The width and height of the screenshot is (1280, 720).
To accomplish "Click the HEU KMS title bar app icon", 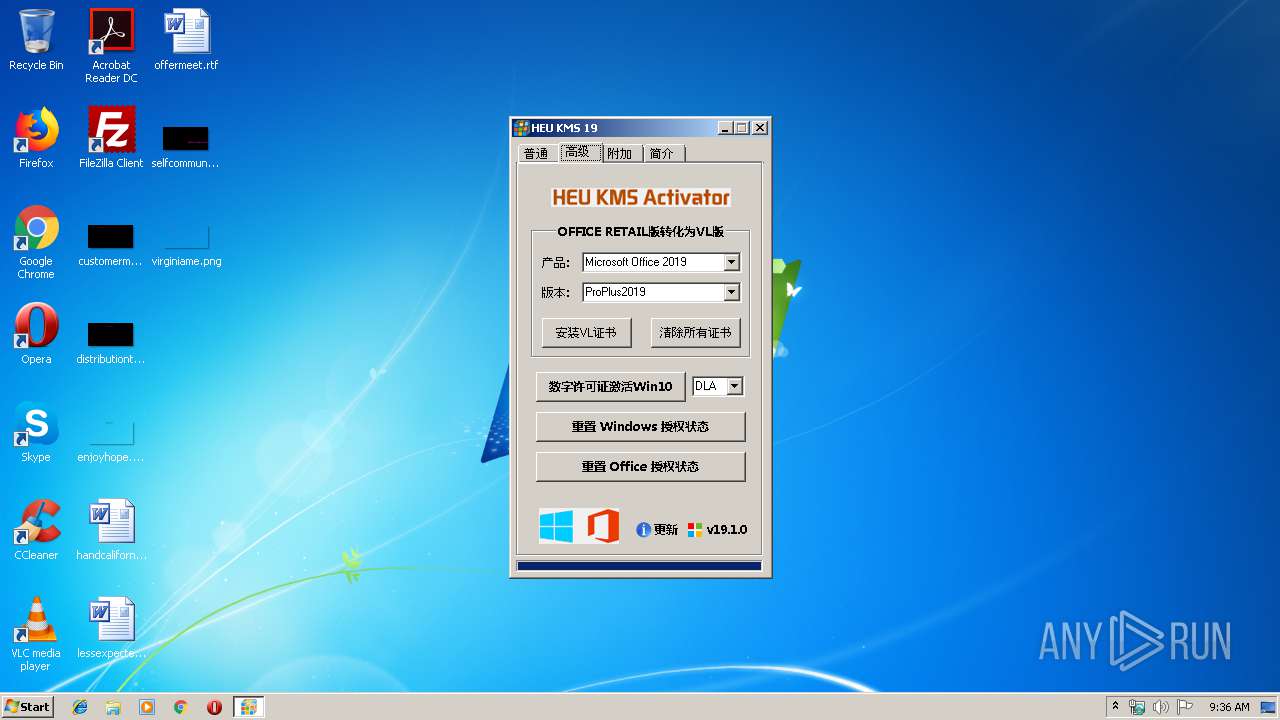I will click(521, 128).
